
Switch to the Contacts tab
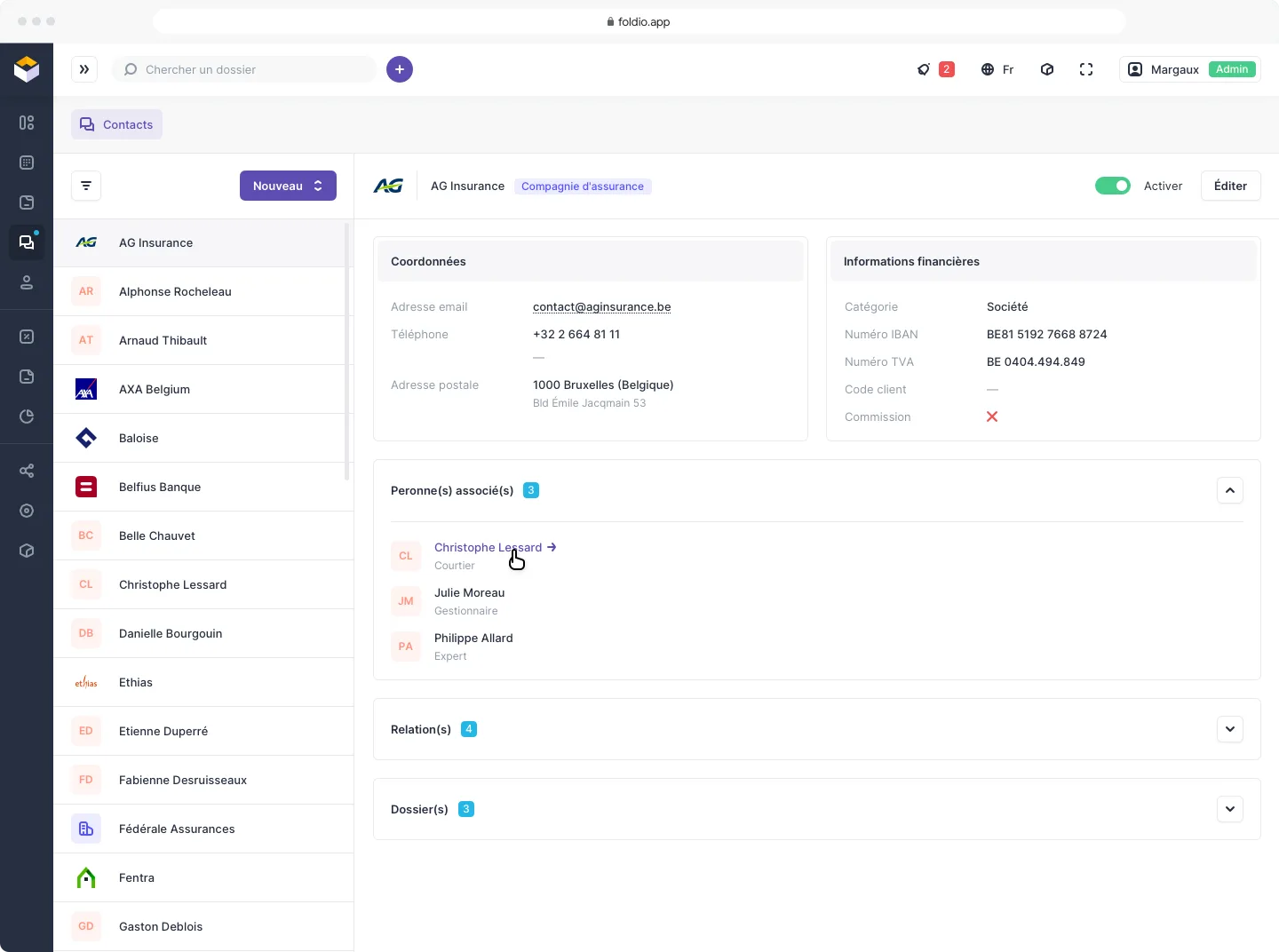pos(116,124)
